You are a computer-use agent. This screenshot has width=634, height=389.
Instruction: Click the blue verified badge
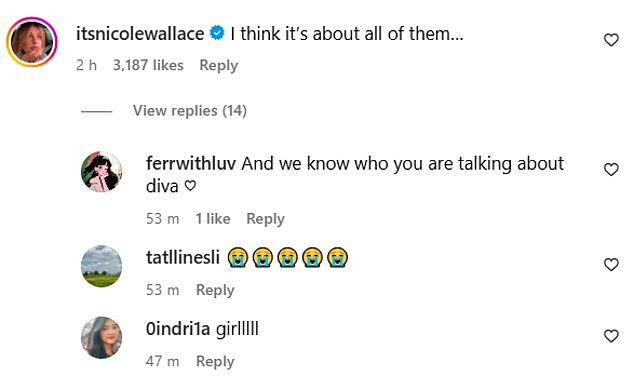[x=217, y=33]
